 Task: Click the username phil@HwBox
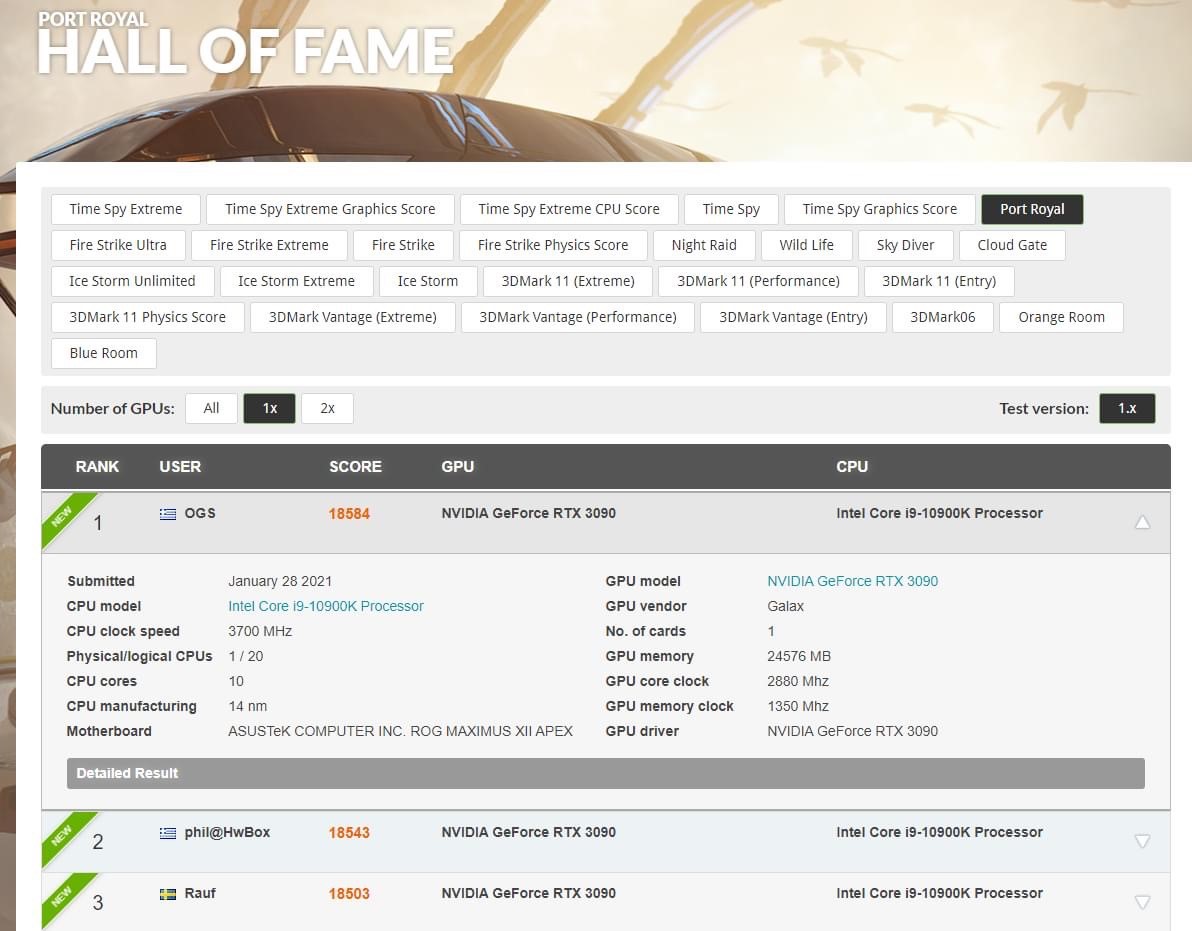227,833
